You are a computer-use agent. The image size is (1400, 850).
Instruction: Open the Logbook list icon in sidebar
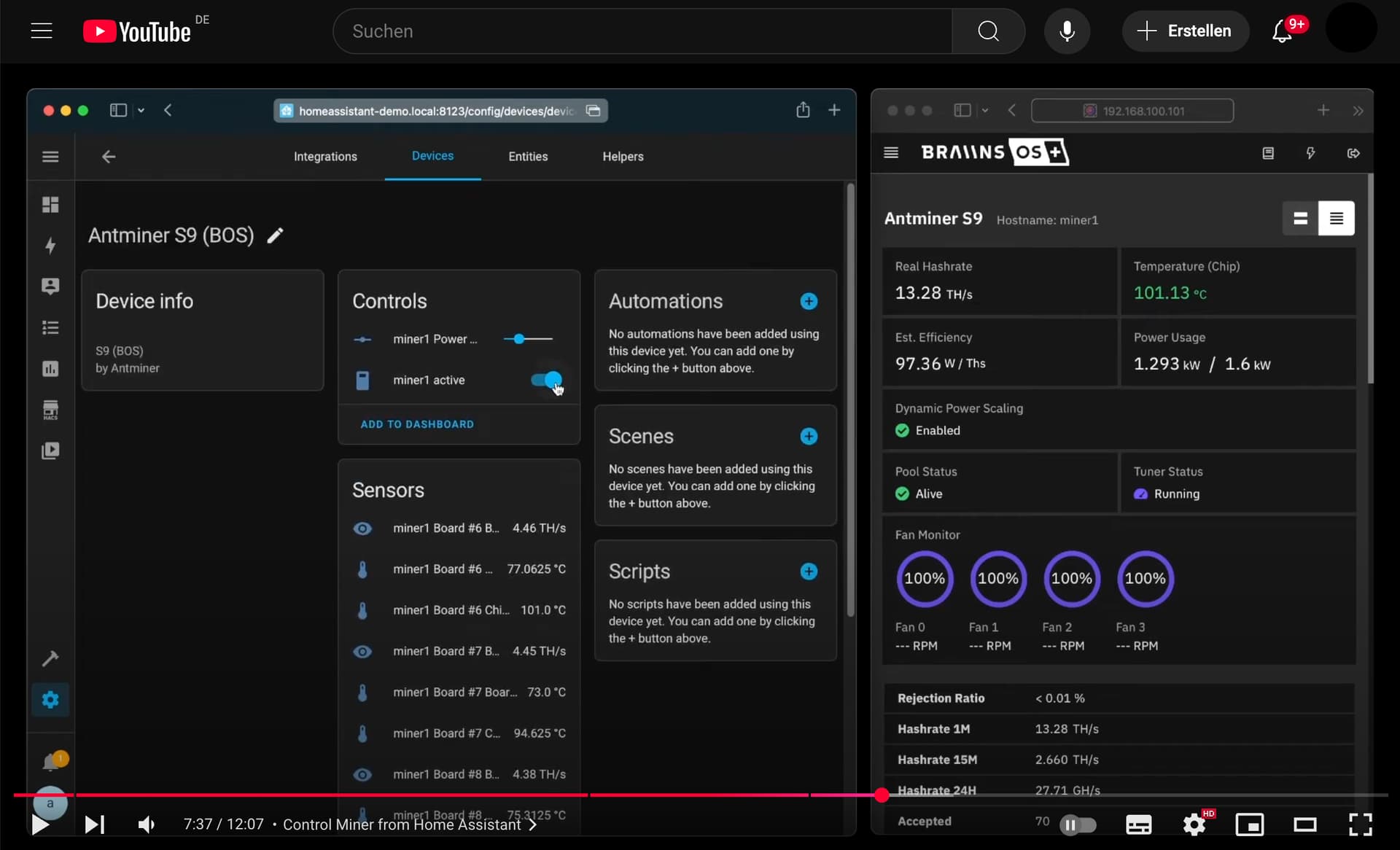click(x=50, y=327)
